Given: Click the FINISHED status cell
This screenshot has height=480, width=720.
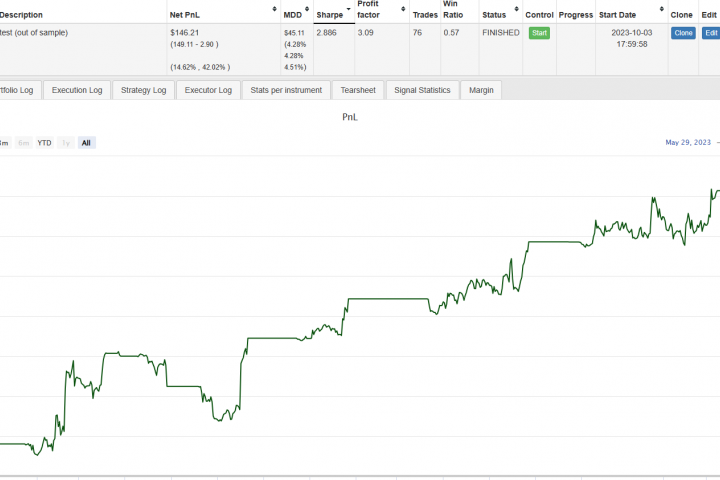Looking at the screenshot, I should pyautogui.click(x=501, y=33).
